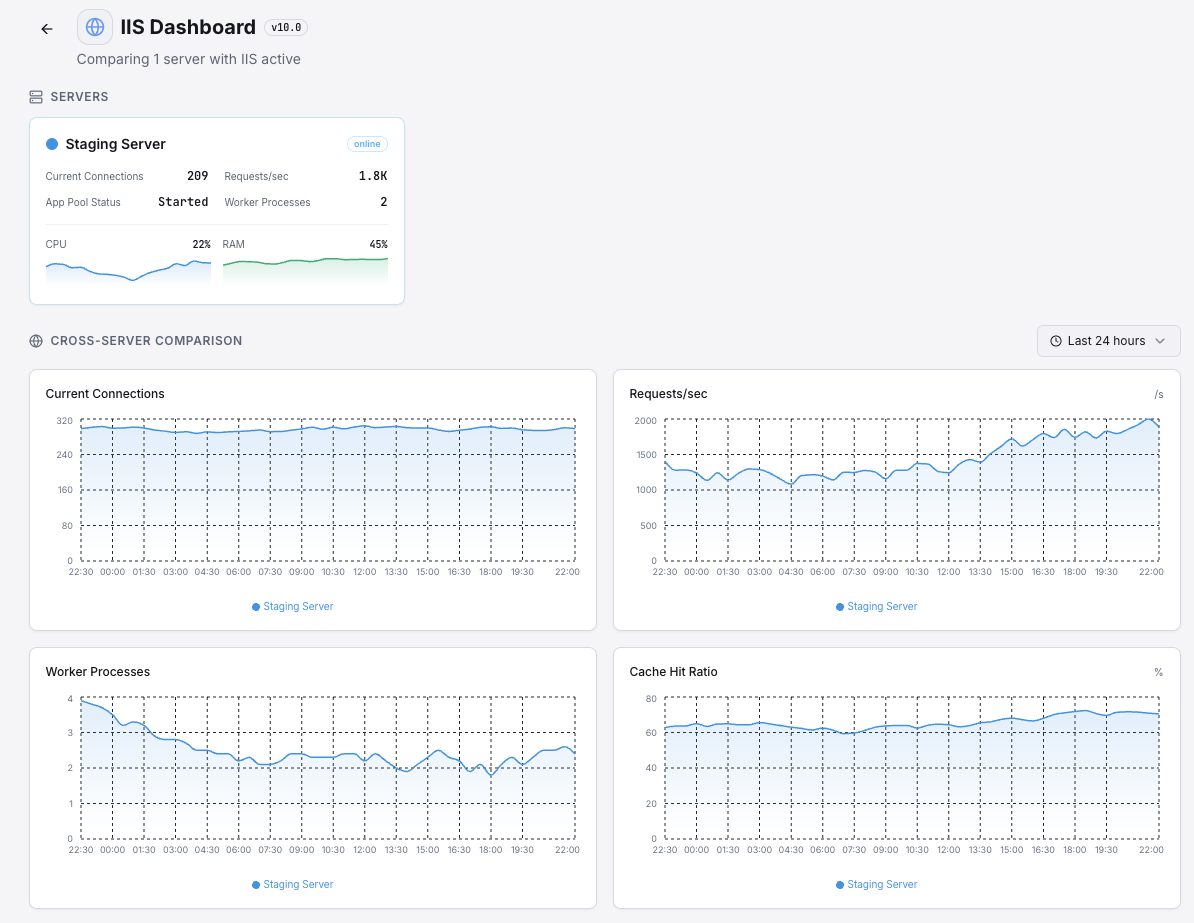
Task: Click the v10.0 version badge
Action: pyautogui.click(x=286, y=27)
